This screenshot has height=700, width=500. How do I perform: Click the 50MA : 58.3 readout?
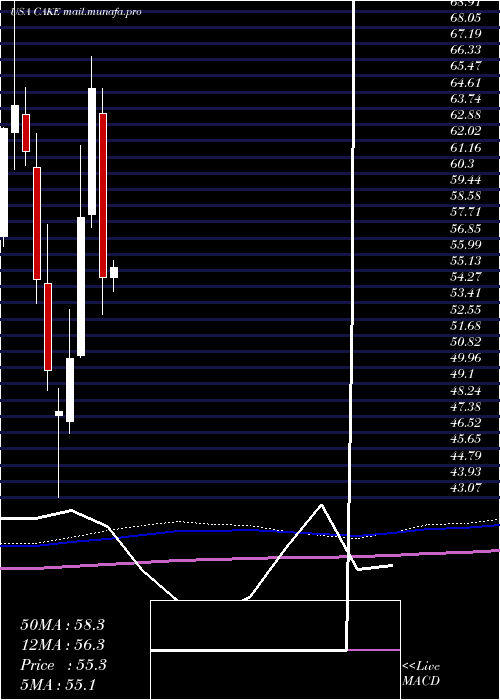pos(62,625)
